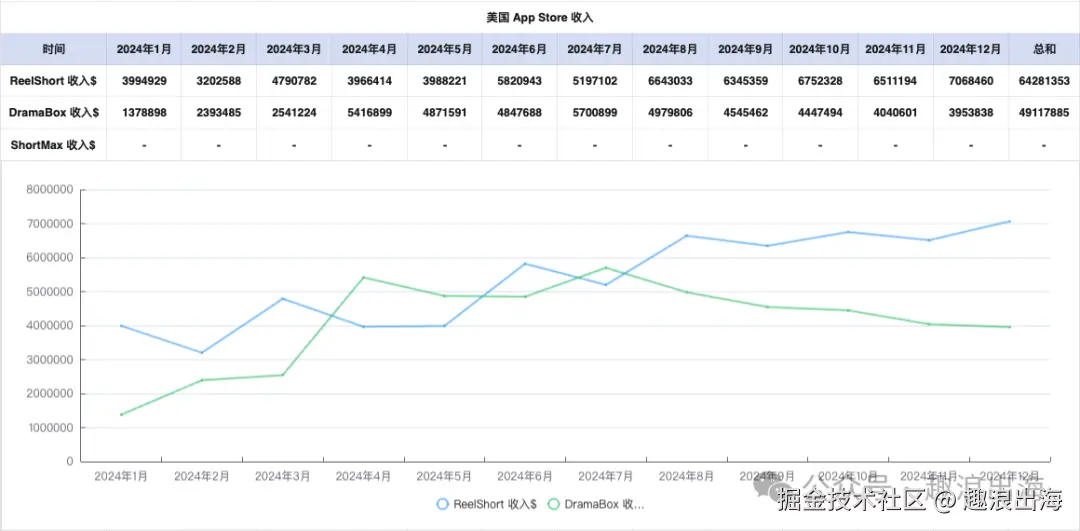Select the 时间 header cell
Screen dimensions: 1080x531
[53, 49]
